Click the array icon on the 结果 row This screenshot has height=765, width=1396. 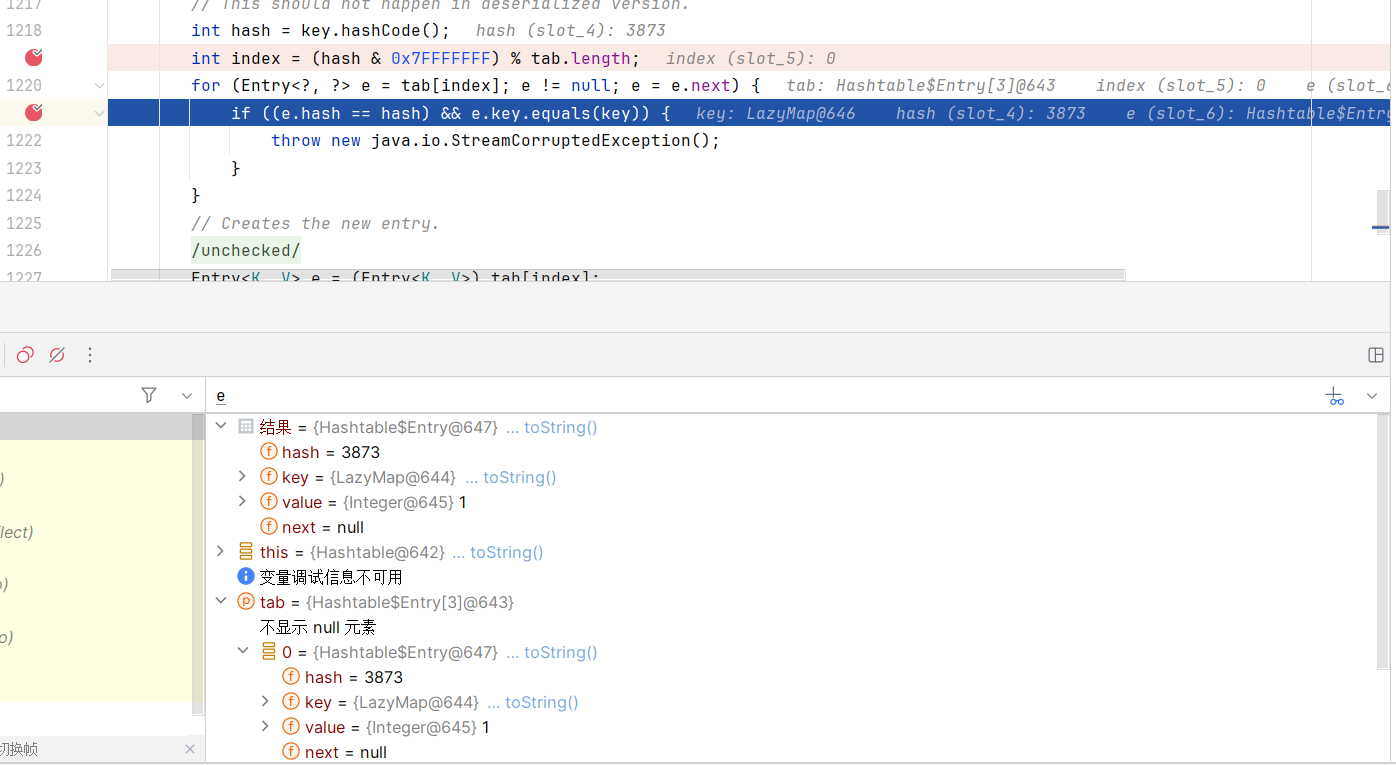(x=246, y=426)
